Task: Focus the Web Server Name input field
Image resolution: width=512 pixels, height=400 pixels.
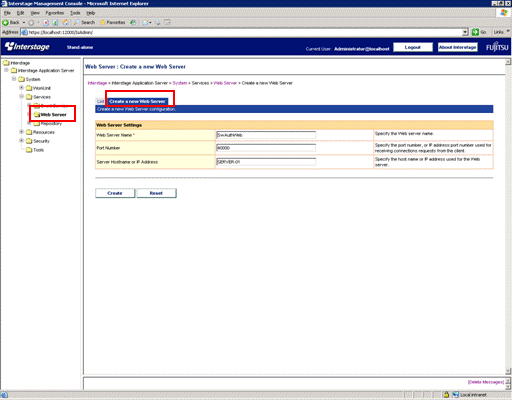Action: pos(266,135)
